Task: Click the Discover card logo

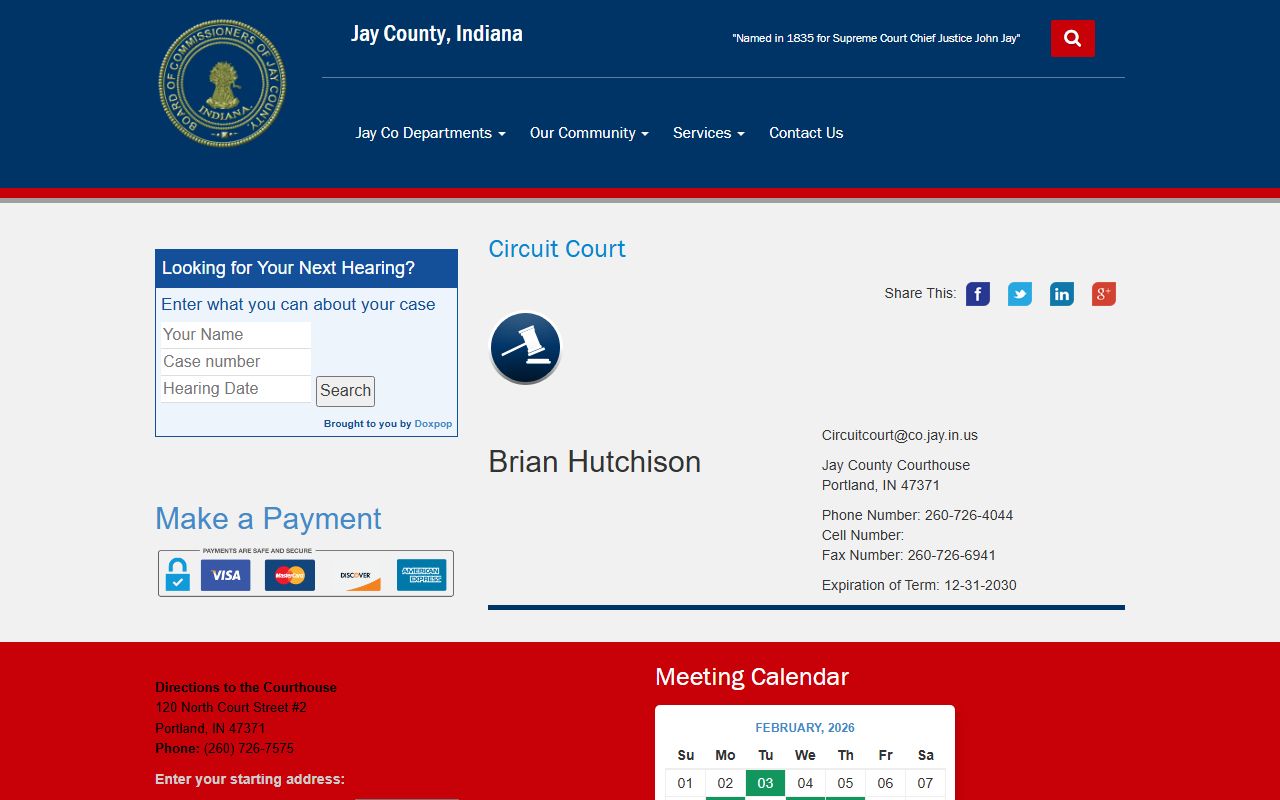Action: point(356,575)
